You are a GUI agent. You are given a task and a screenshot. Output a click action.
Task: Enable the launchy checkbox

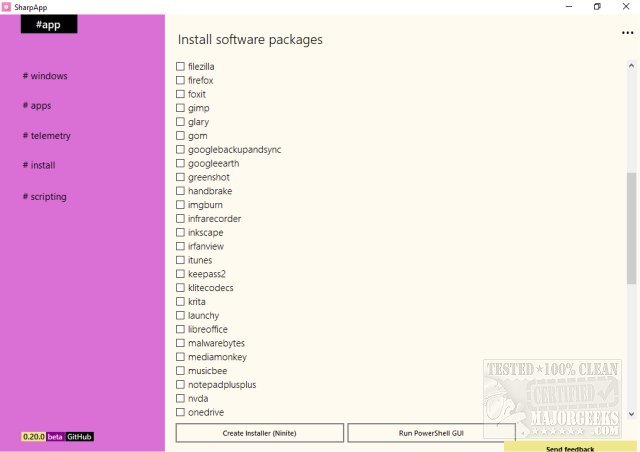point(180,316)
